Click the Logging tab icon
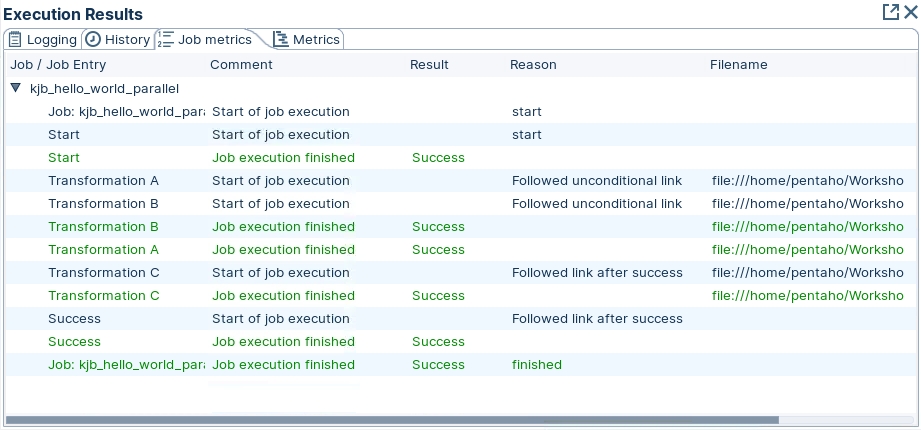 [x=15, y=40]
